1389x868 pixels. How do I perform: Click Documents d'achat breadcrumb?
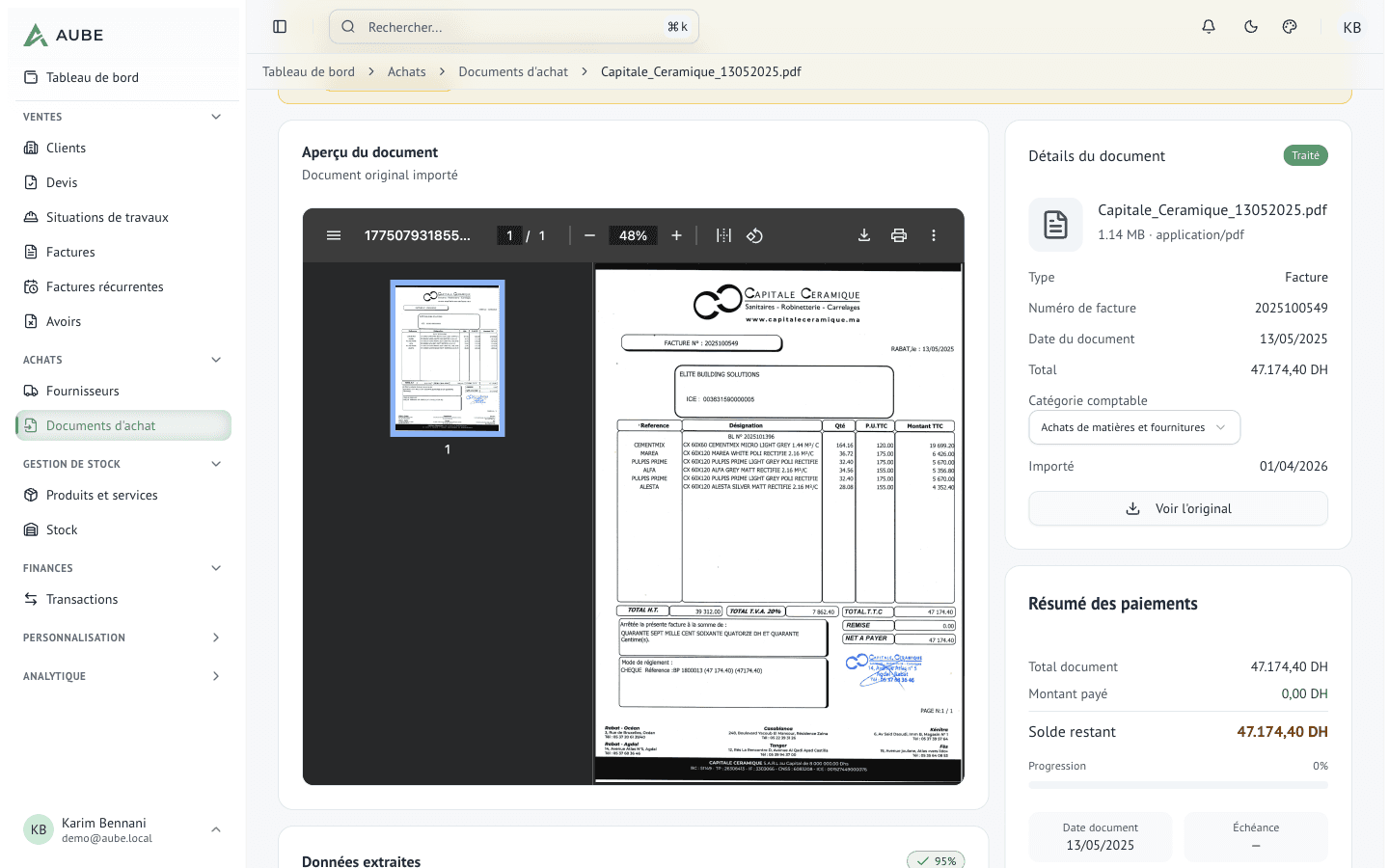point(513,71)
